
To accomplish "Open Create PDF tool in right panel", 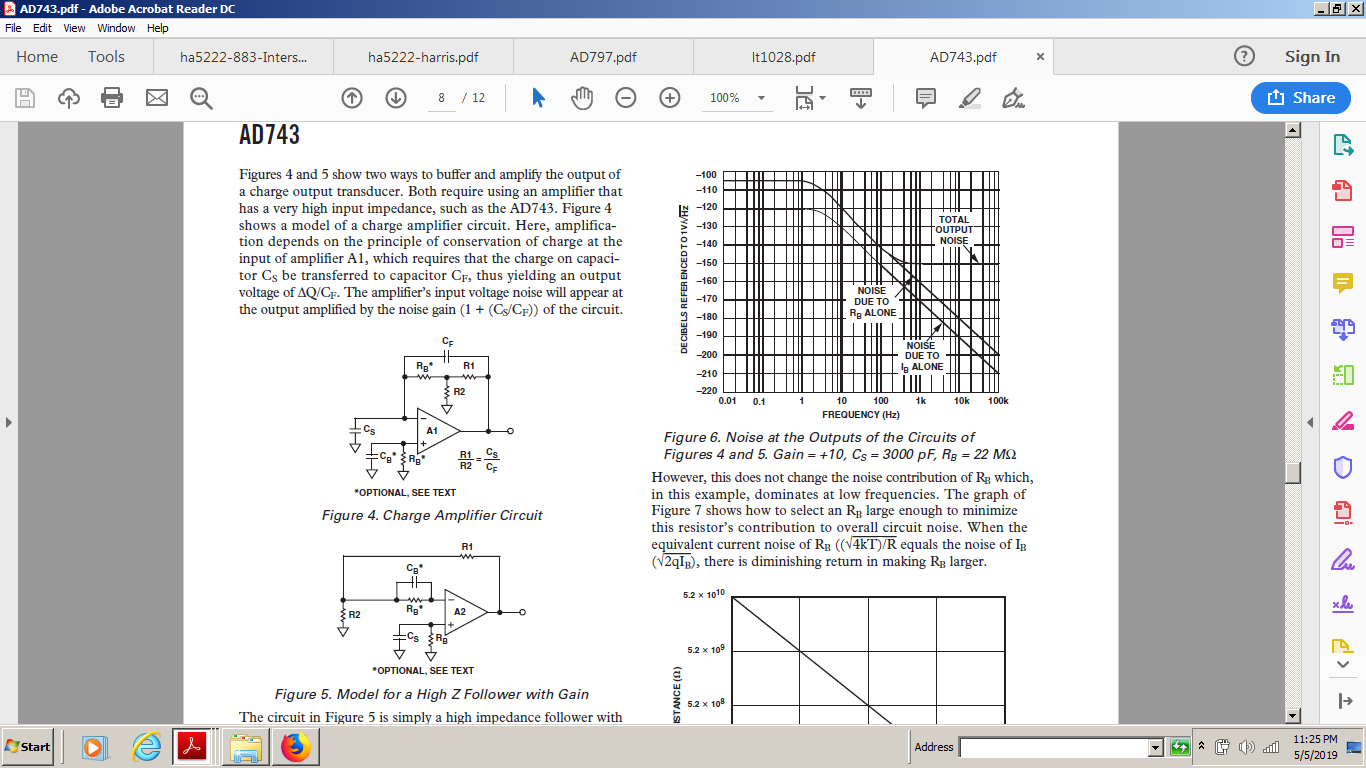I will [1343, 191].
